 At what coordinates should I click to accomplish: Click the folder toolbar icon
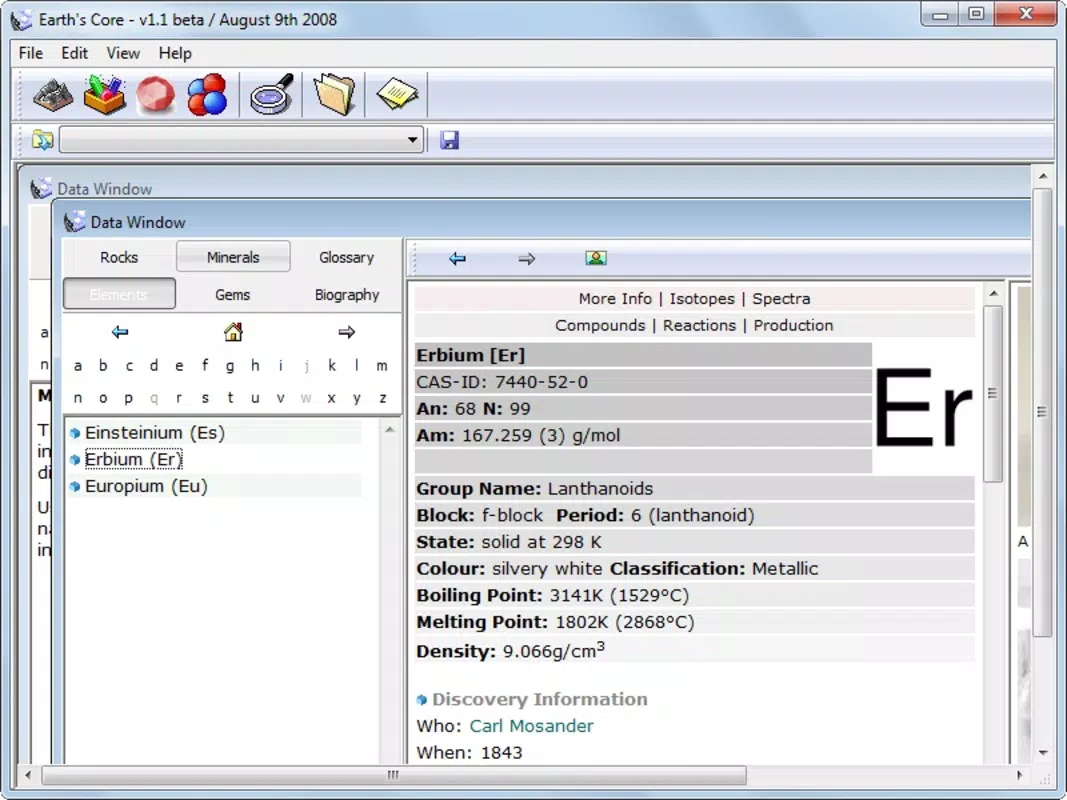334,95
